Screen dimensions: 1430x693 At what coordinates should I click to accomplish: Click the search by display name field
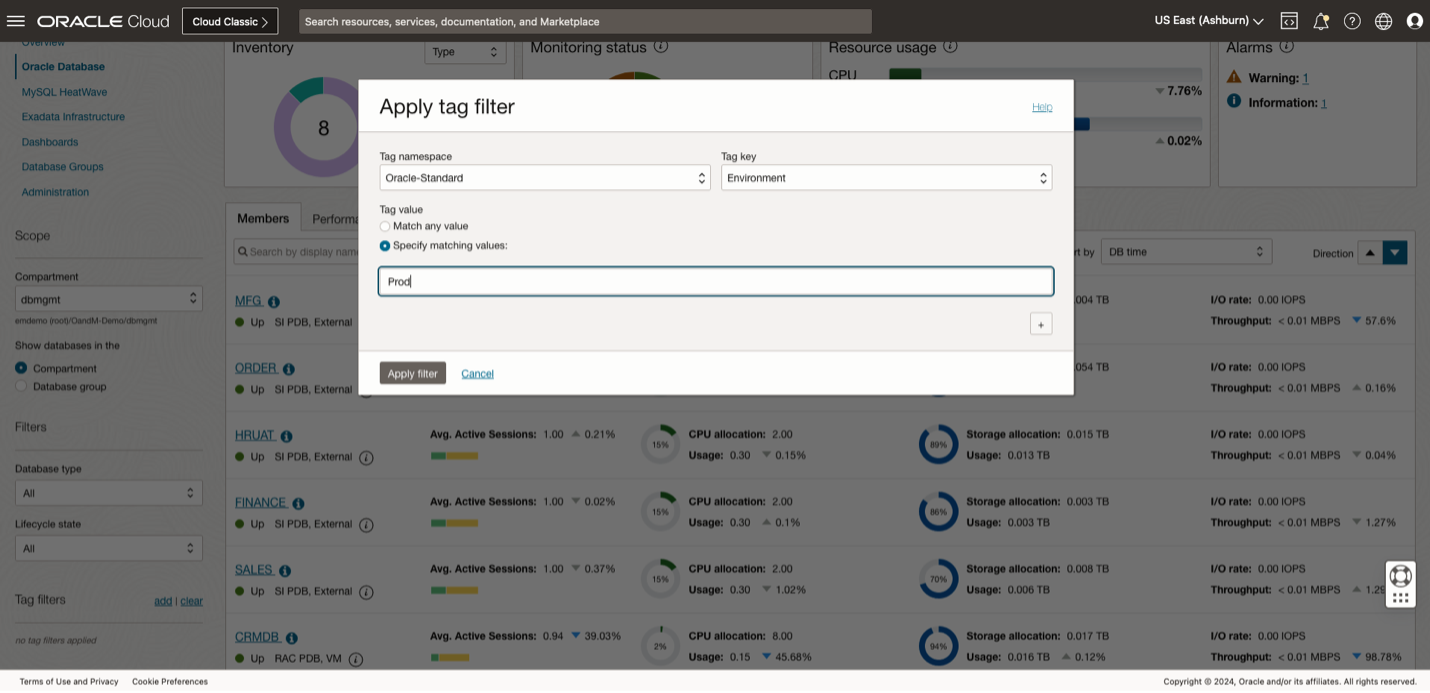[296, 252]
